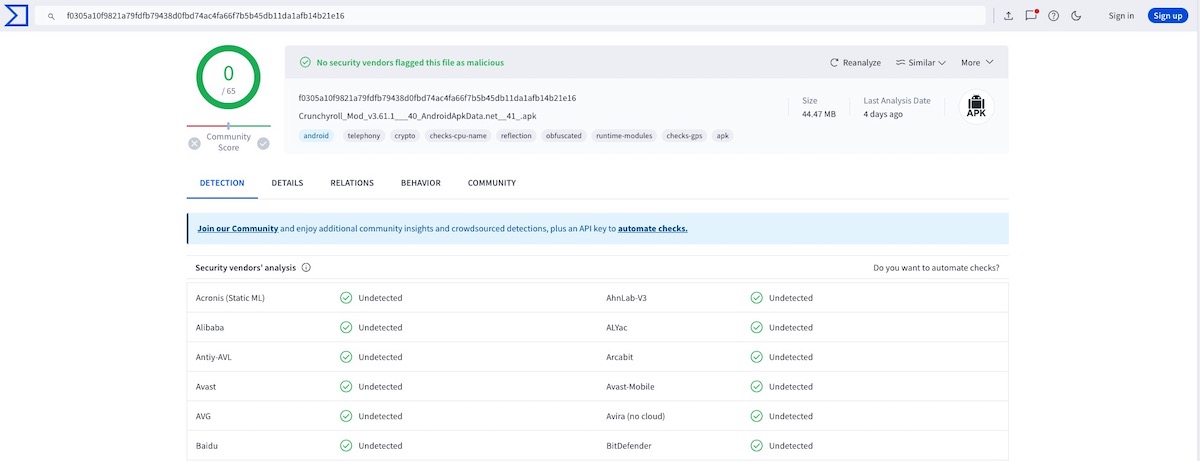Click the reflection tag
This screenshot has width=1200, height=461.
[517, 135]
